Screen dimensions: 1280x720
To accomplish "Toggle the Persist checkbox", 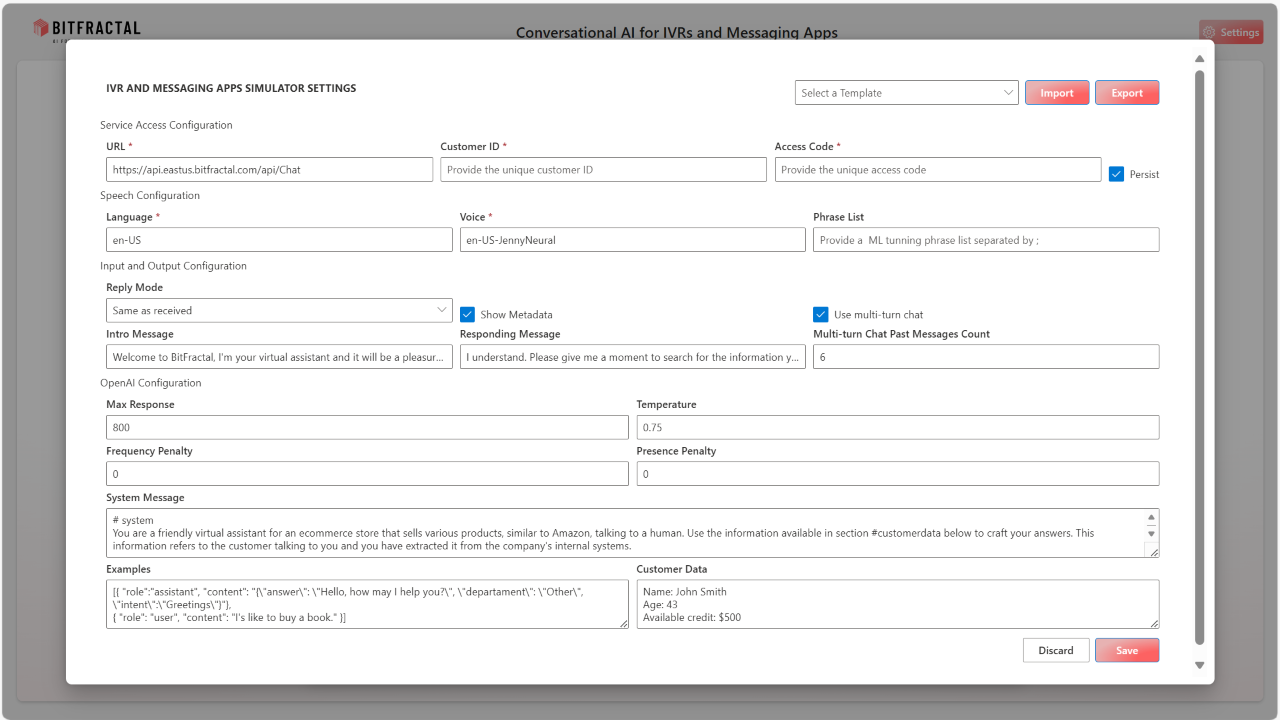I will tap(1117, 174).
